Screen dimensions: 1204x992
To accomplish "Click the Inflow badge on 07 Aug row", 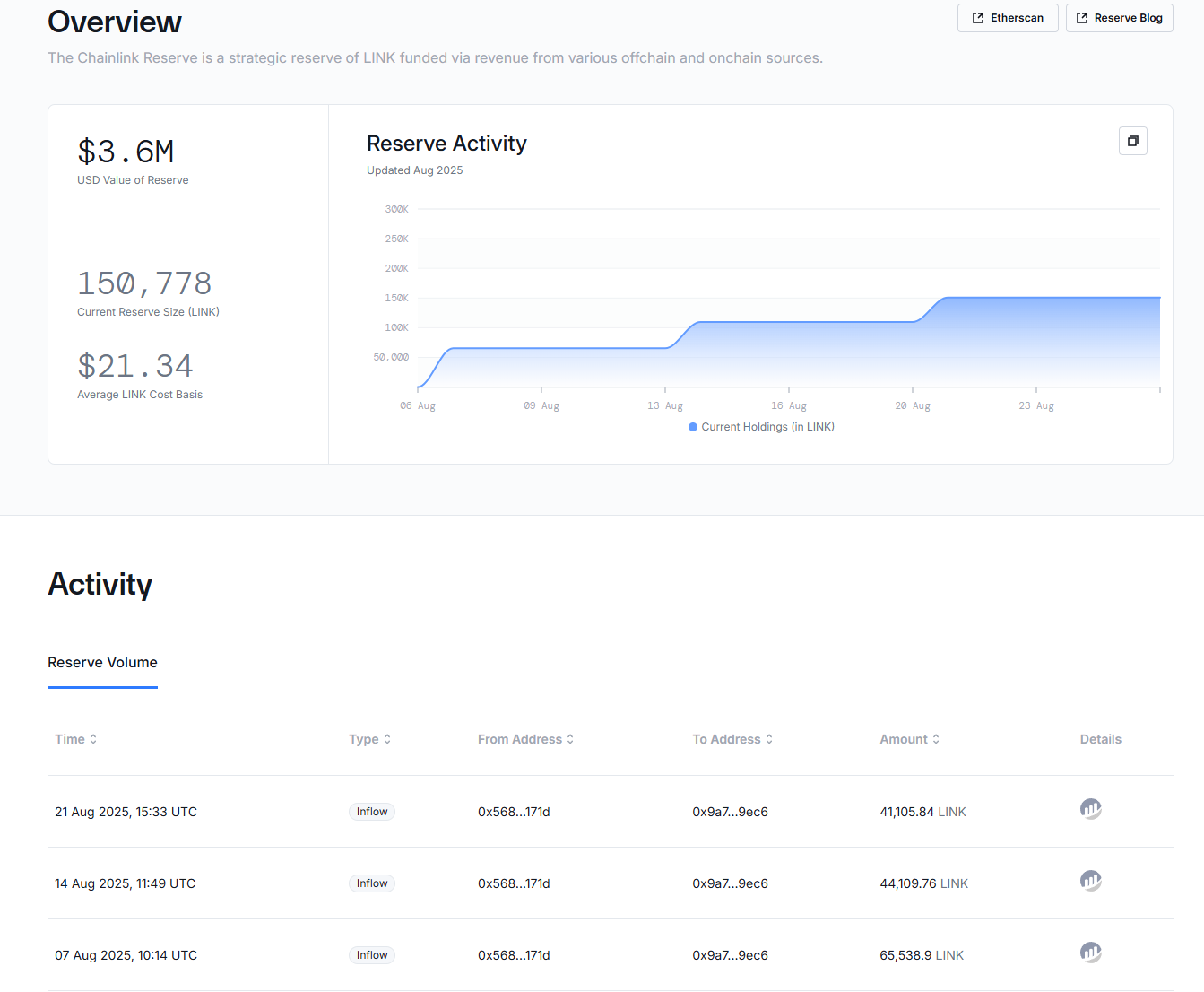I will [x=372, y=955].
